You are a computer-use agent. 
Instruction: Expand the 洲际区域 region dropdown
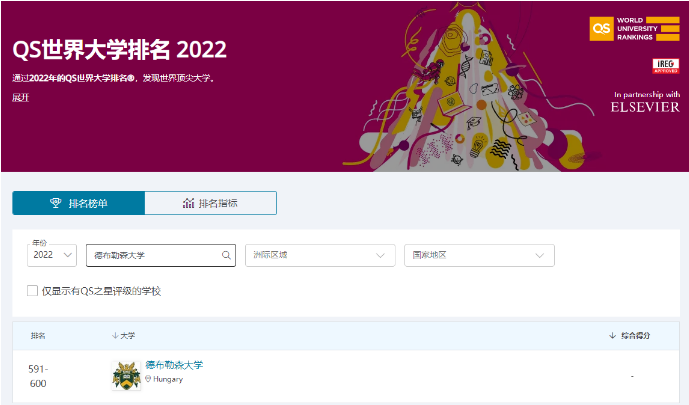[319, 256]
